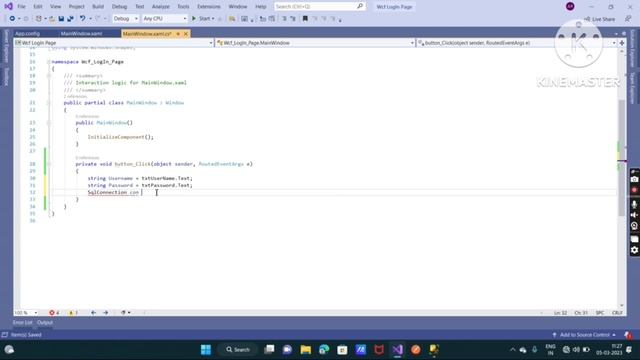
Task: Click the Live Share button
Action: (x=600, y=19)
